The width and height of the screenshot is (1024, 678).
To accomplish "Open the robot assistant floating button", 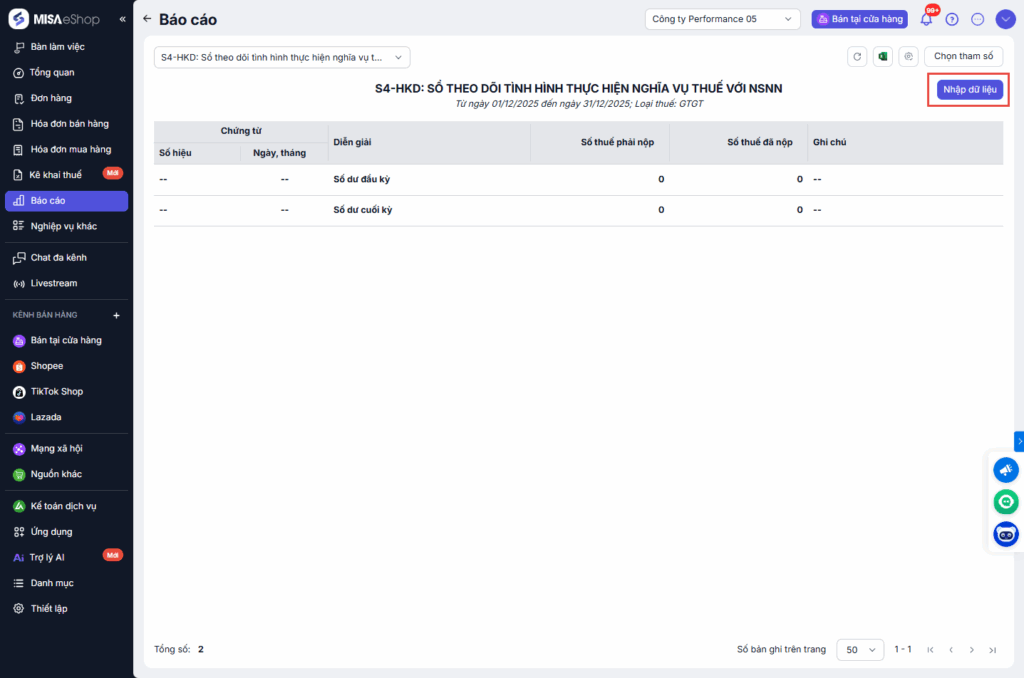I will point(1006,534).
